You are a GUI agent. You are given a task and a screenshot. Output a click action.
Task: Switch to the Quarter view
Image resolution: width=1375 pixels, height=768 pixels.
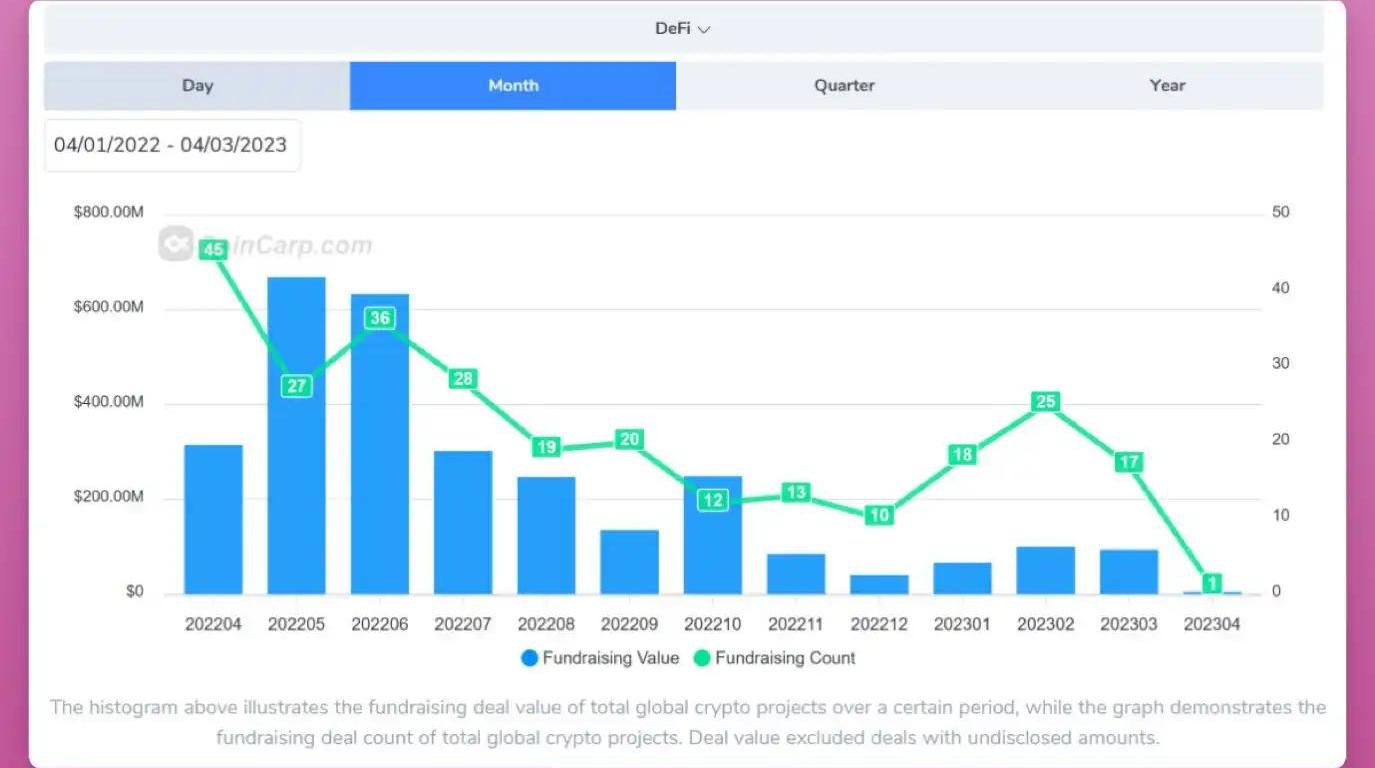coord(844,86)
